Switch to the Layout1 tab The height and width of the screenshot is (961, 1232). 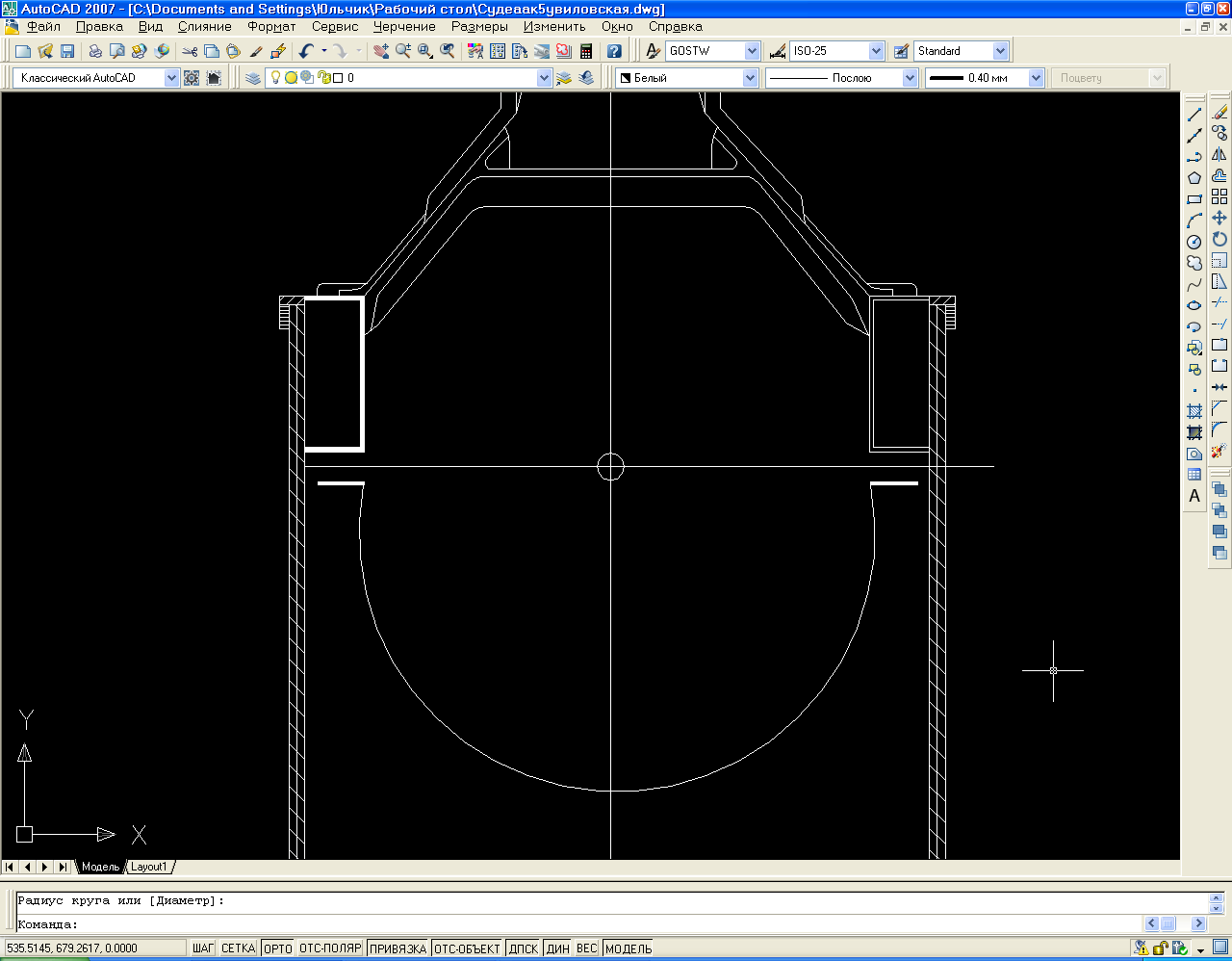(149, 867)
